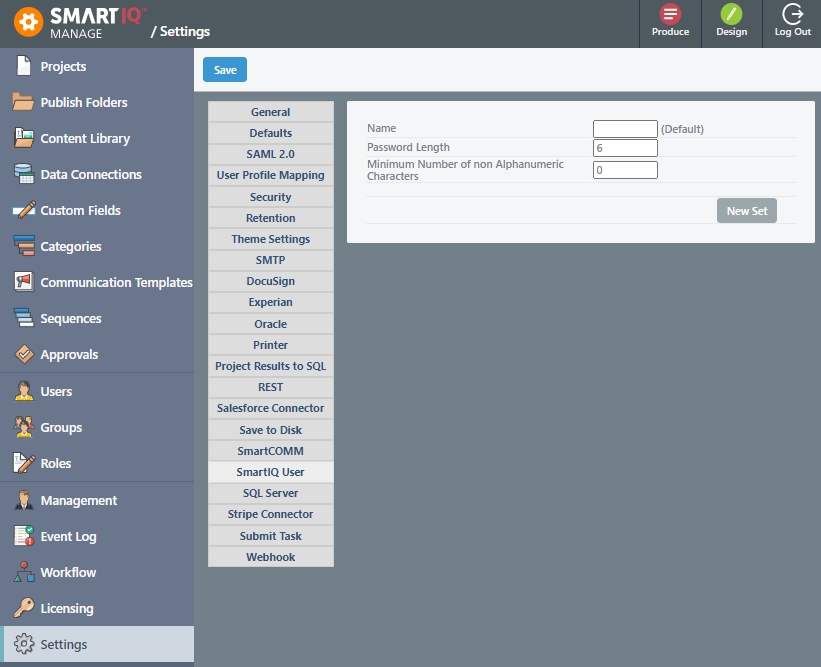Save the settings with Save button
Image resolution: width=821 pixels, height=667 pixels.
pos(225,70)
